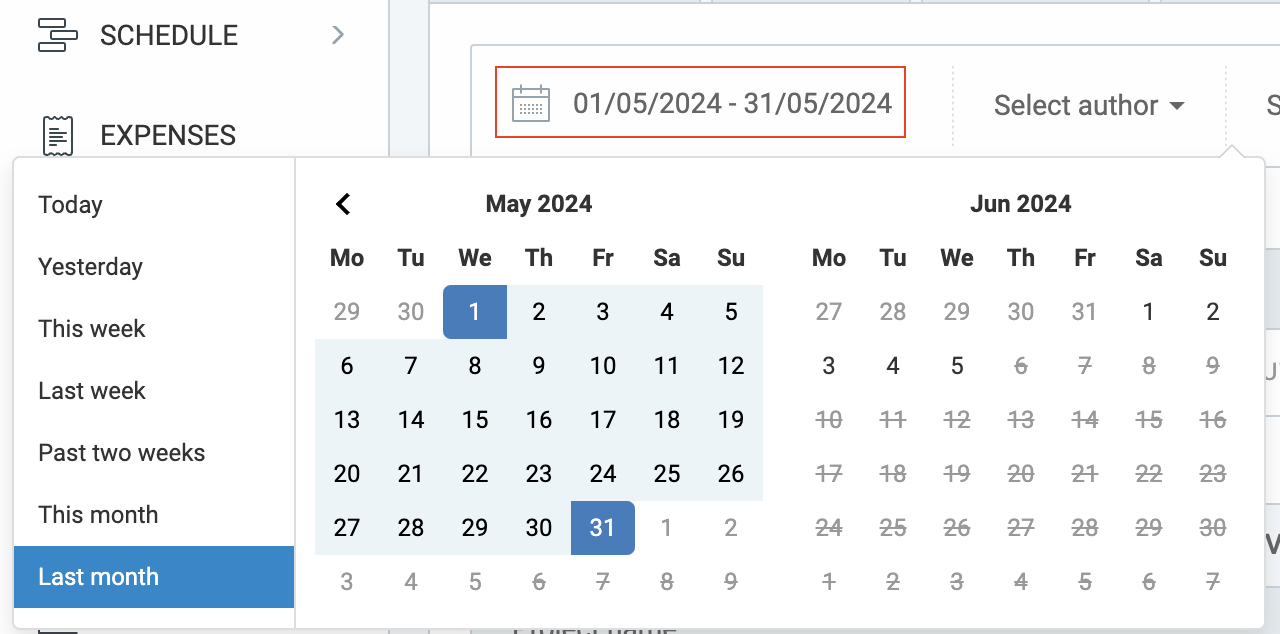Click June 1 in the June calendar
Viewport: 1280px width, 634px height.
[1149, 311]
